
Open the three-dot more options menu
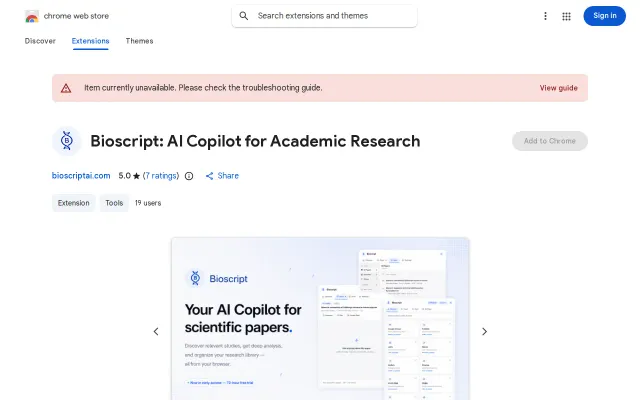point(545,16)
